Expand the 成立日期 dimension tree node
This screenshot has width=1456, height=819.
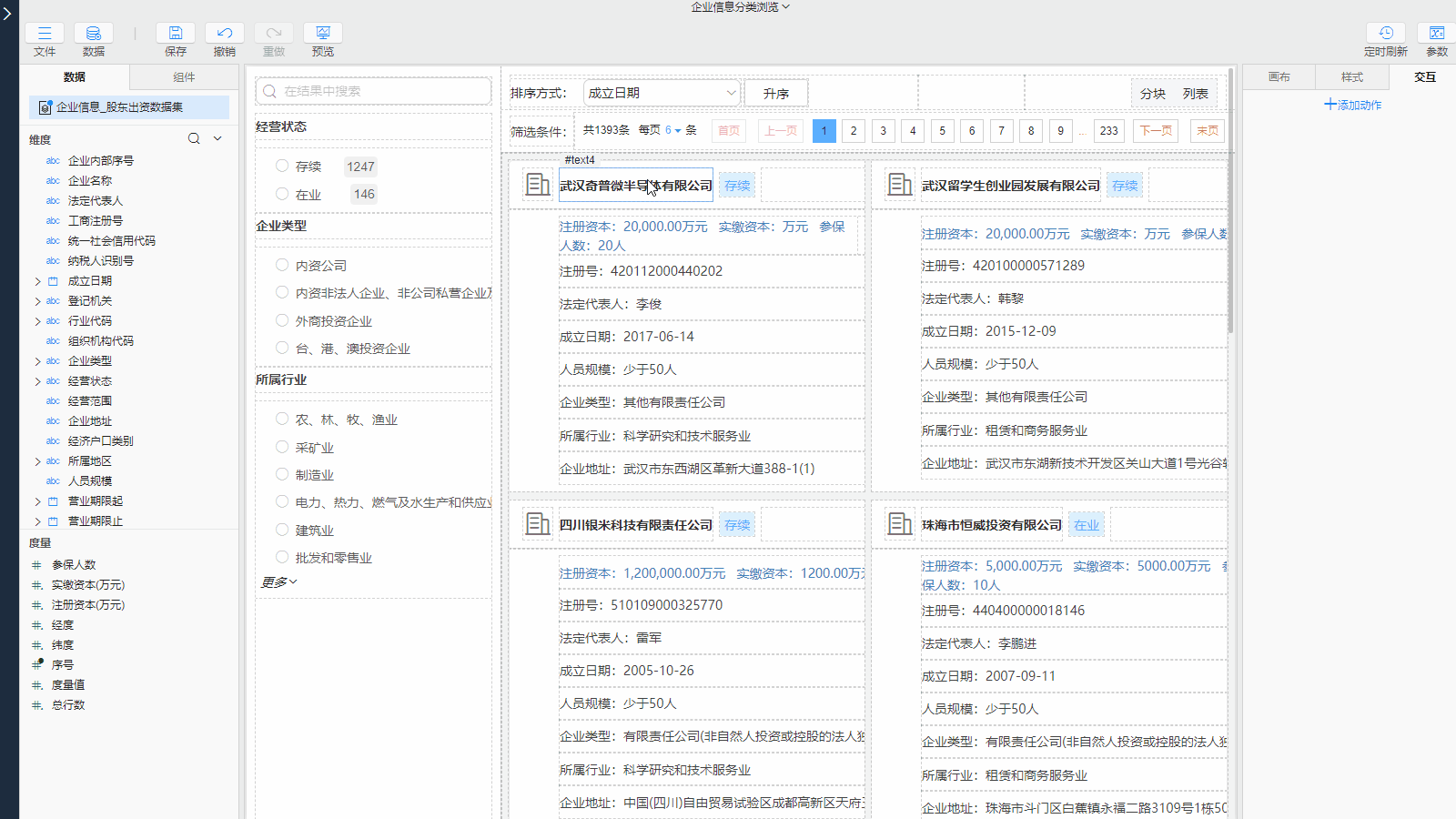37,281
